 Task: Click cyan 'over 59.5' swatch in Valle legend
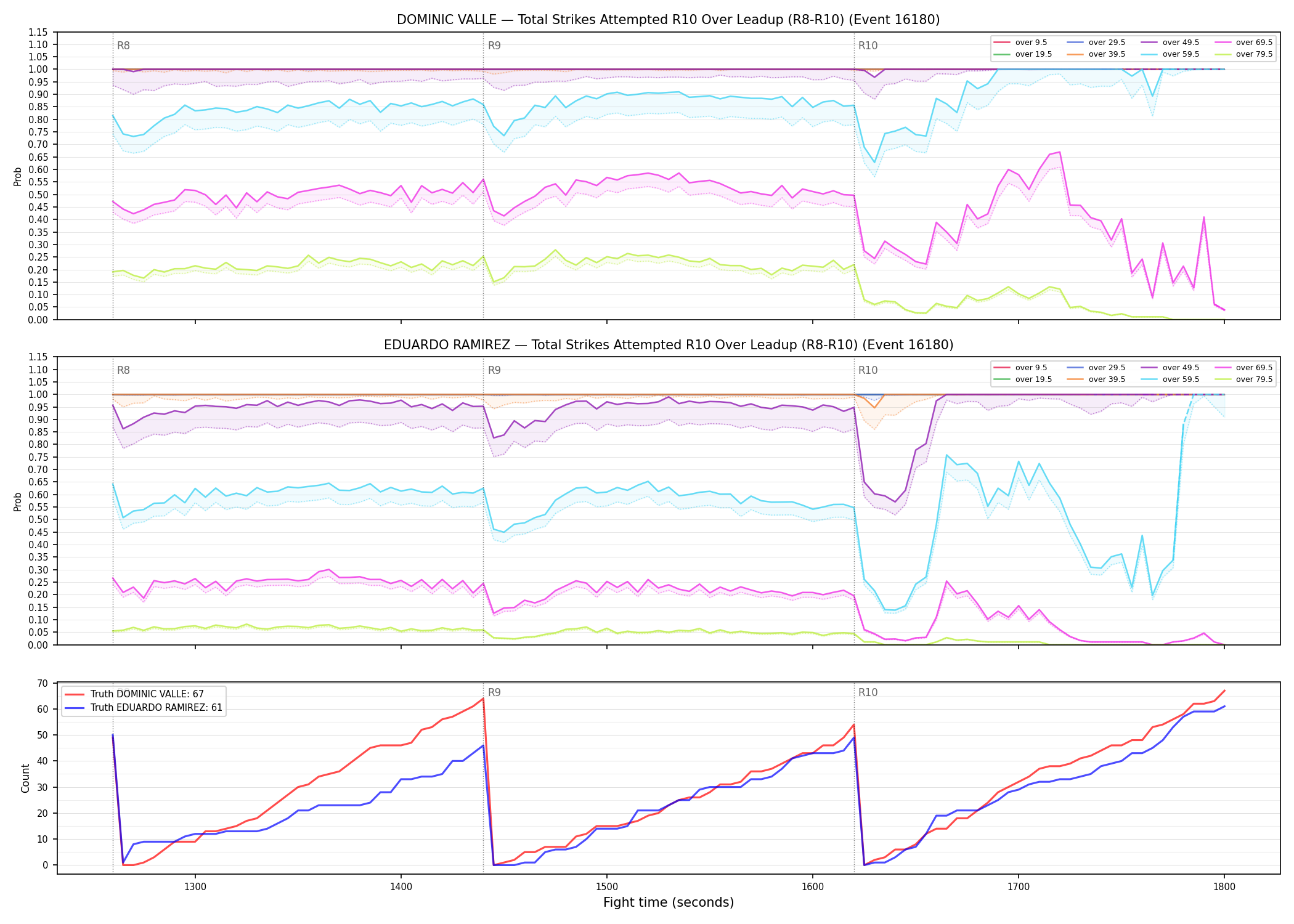coord(1149,54)
